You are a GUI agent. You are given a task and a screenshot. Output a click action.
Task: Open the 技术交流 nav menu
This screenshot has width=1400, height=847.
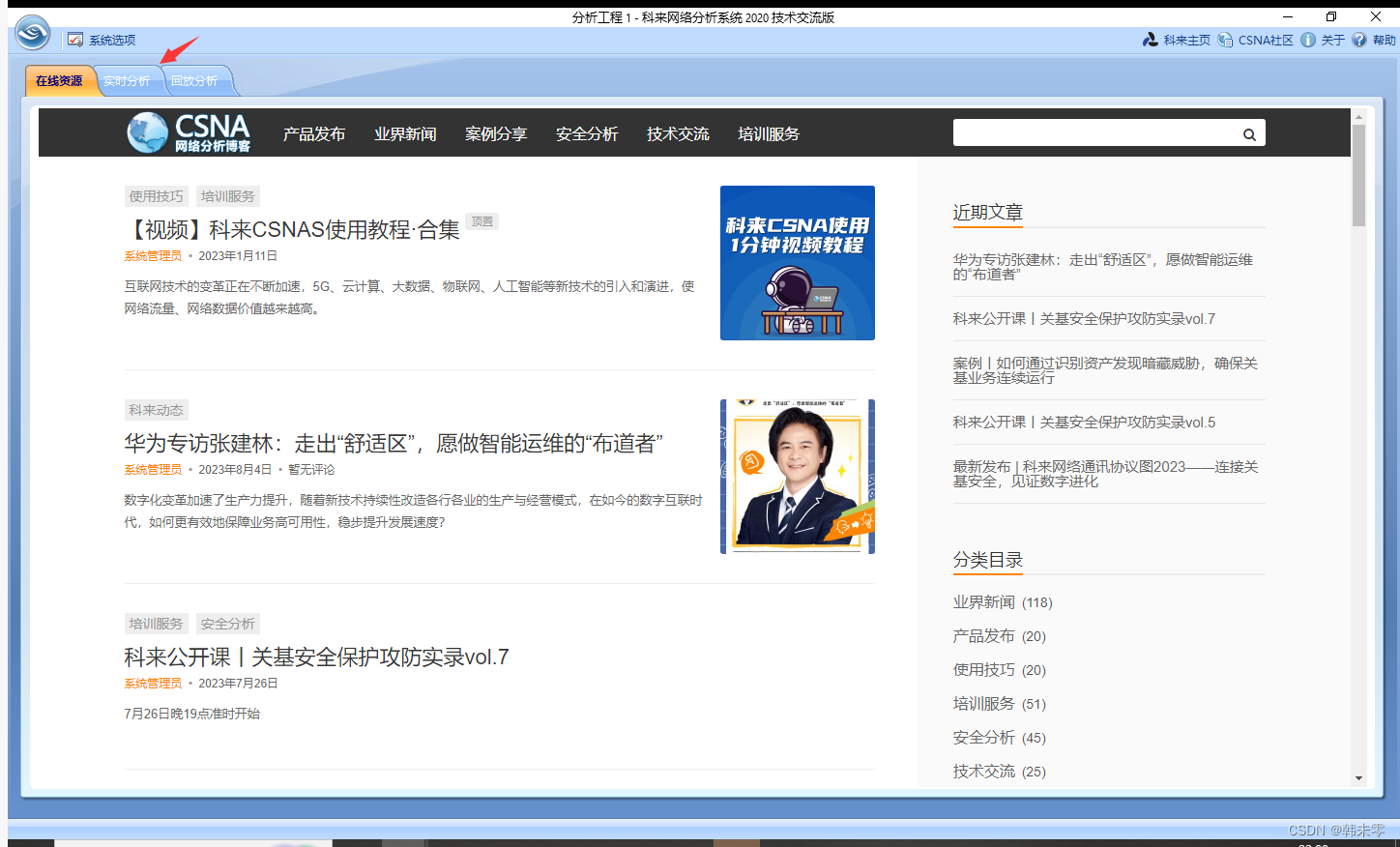(x=678, y=134)
